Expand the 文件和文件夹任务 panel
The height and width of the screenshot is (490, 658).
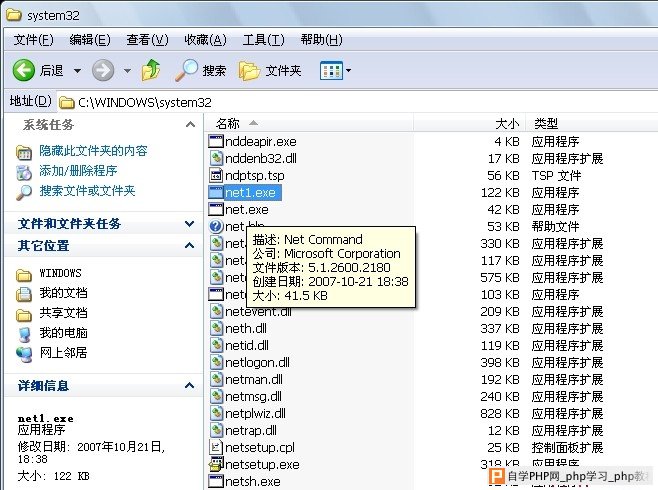pyautogui.click(x=190, y=224)
